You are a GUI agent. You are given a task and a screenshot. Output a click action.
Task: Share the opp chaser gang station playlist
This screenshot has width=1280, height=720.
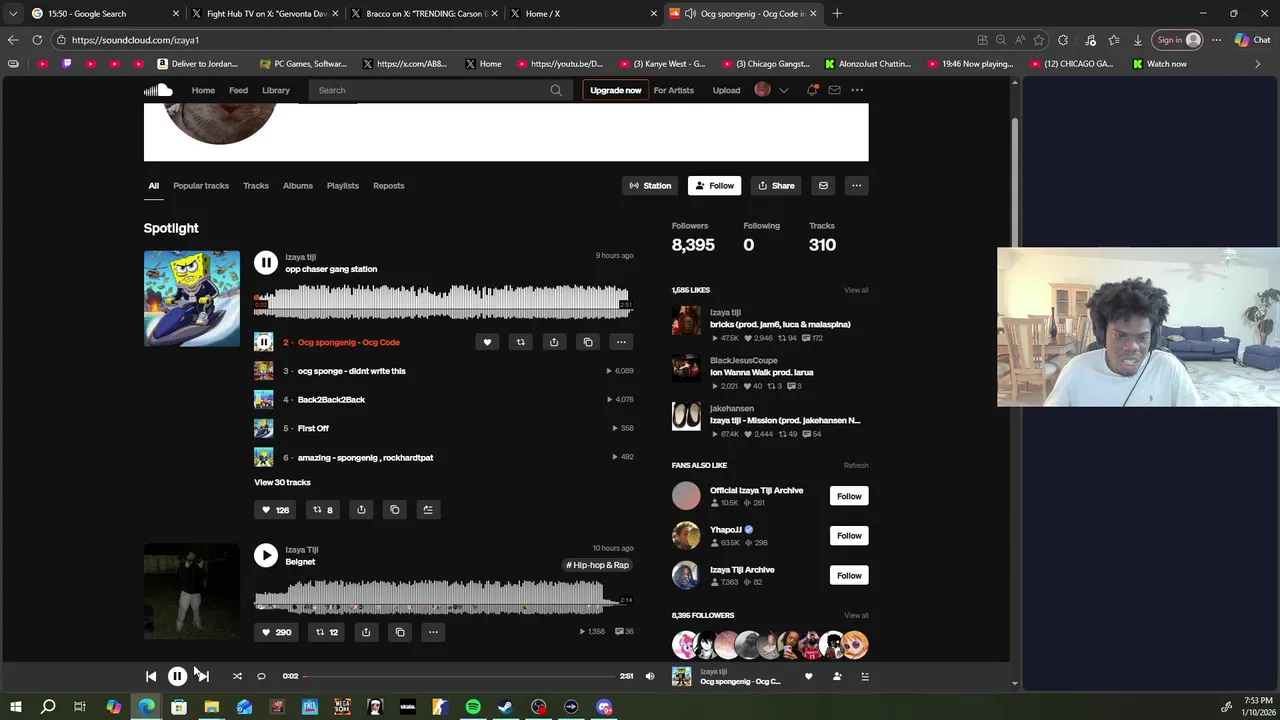pyautogui.click(x=361, y=510)
